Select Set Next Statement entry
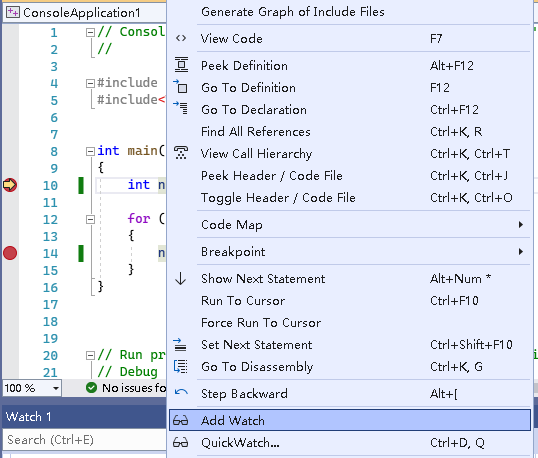The width and height of the screenshot is (538, 458). click(350, 344)
